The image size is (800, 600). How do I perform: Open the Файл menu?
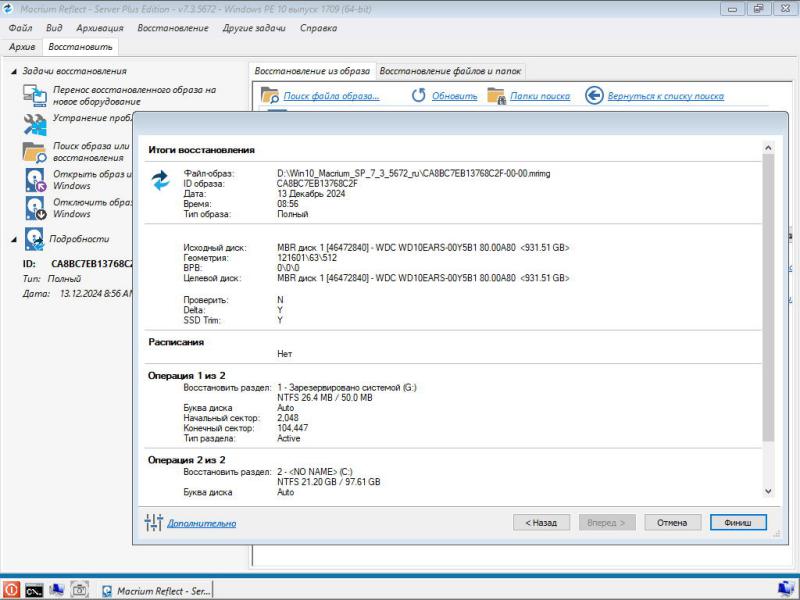[20, 28]
